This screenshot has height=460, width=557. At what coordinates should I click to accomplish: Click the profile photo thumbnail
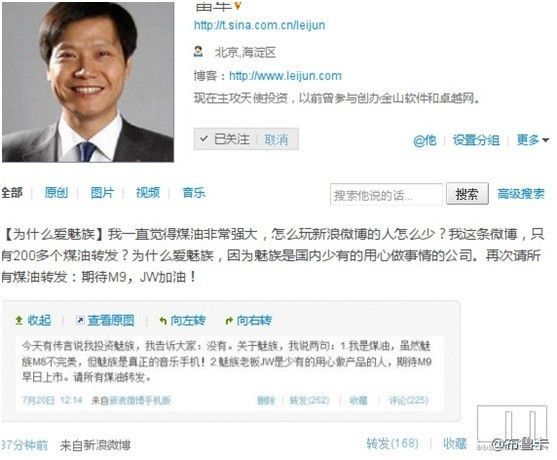[88, 81]
